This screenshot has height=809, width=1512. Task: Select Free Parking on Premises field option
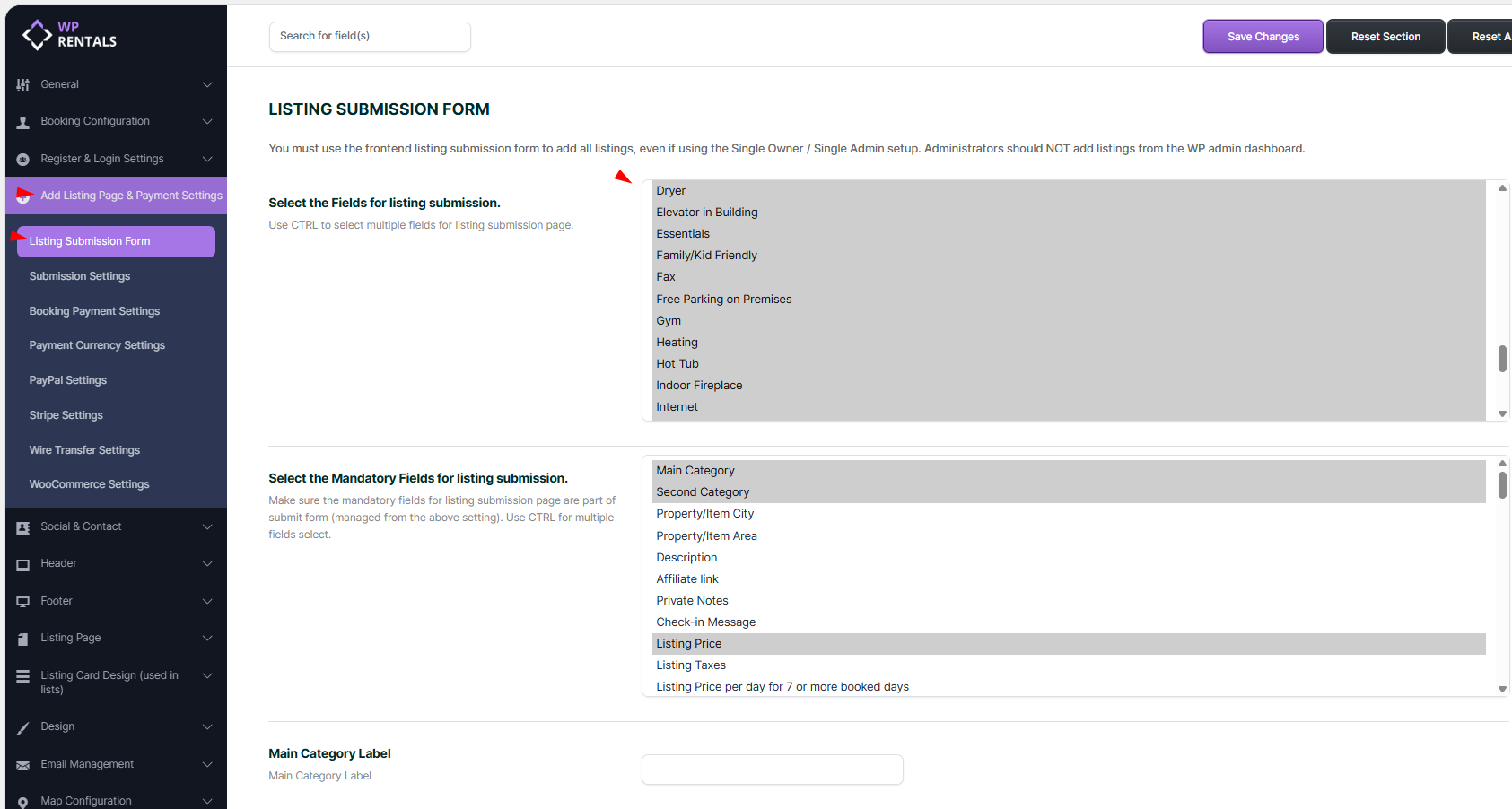pos(723,300)
